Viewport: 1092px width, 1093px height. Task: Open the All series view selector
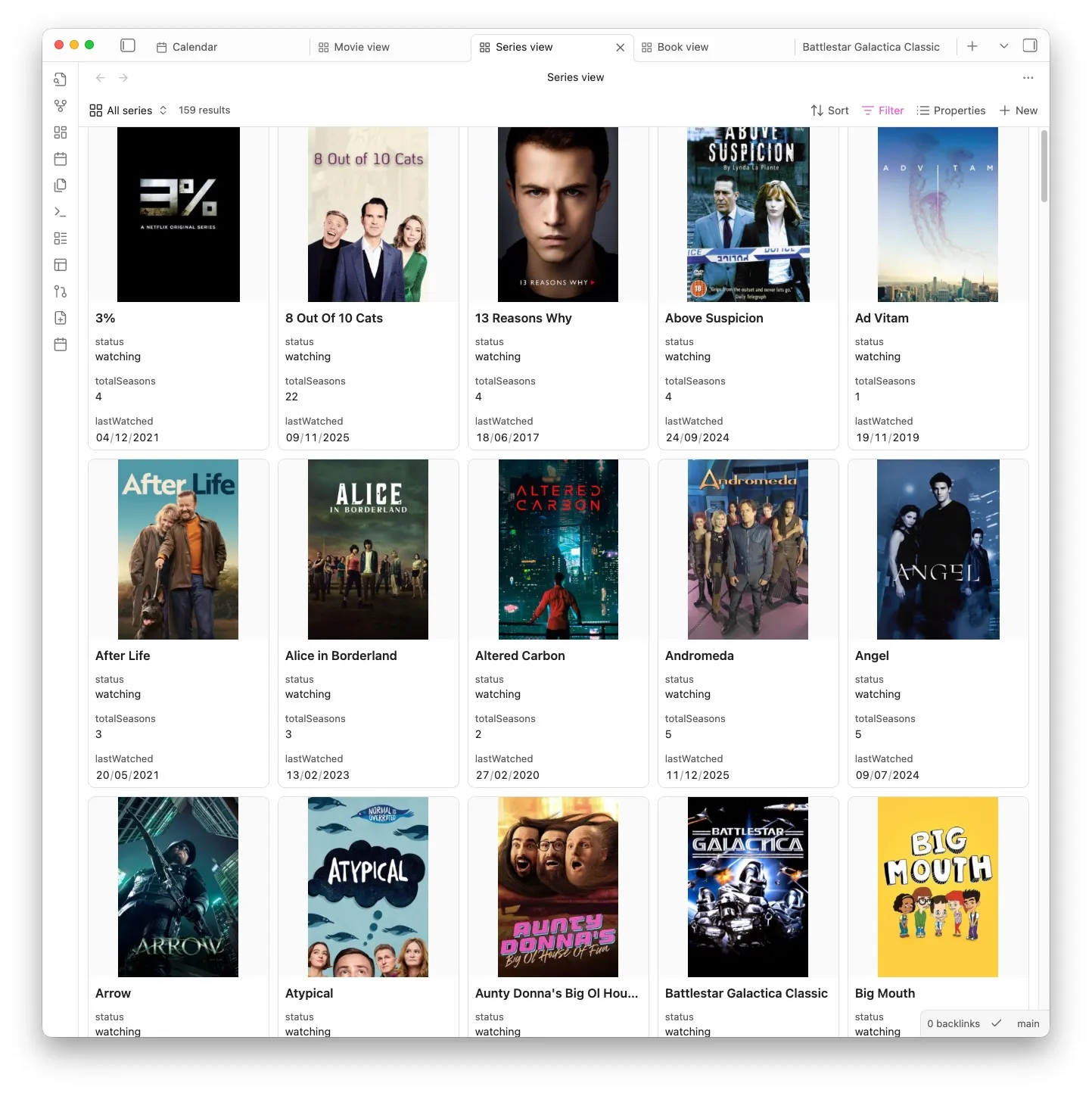coord(127,110)
